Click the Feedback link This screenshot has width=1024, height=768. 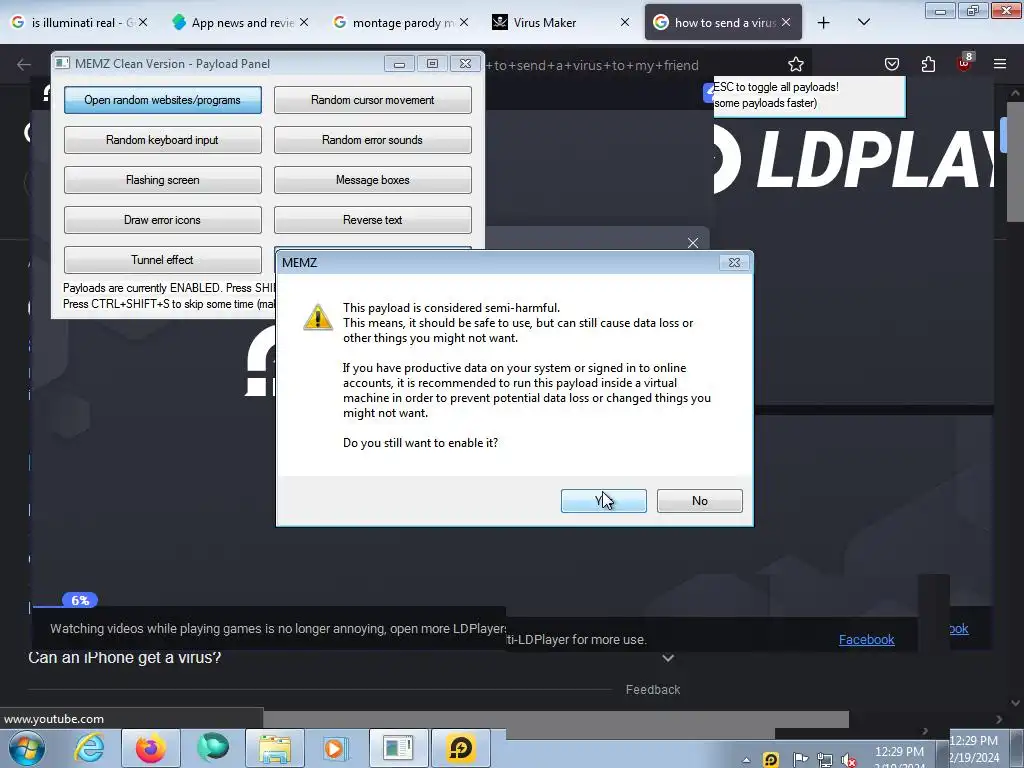tap(653, 690)
